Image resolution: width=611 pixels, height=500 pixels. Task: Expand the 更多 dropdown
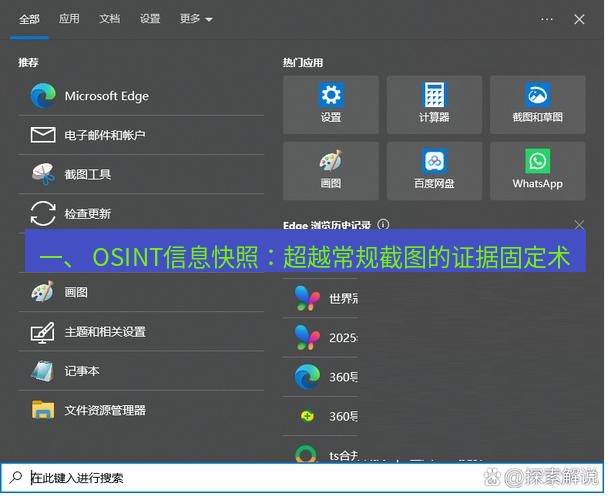coord(196,18)
